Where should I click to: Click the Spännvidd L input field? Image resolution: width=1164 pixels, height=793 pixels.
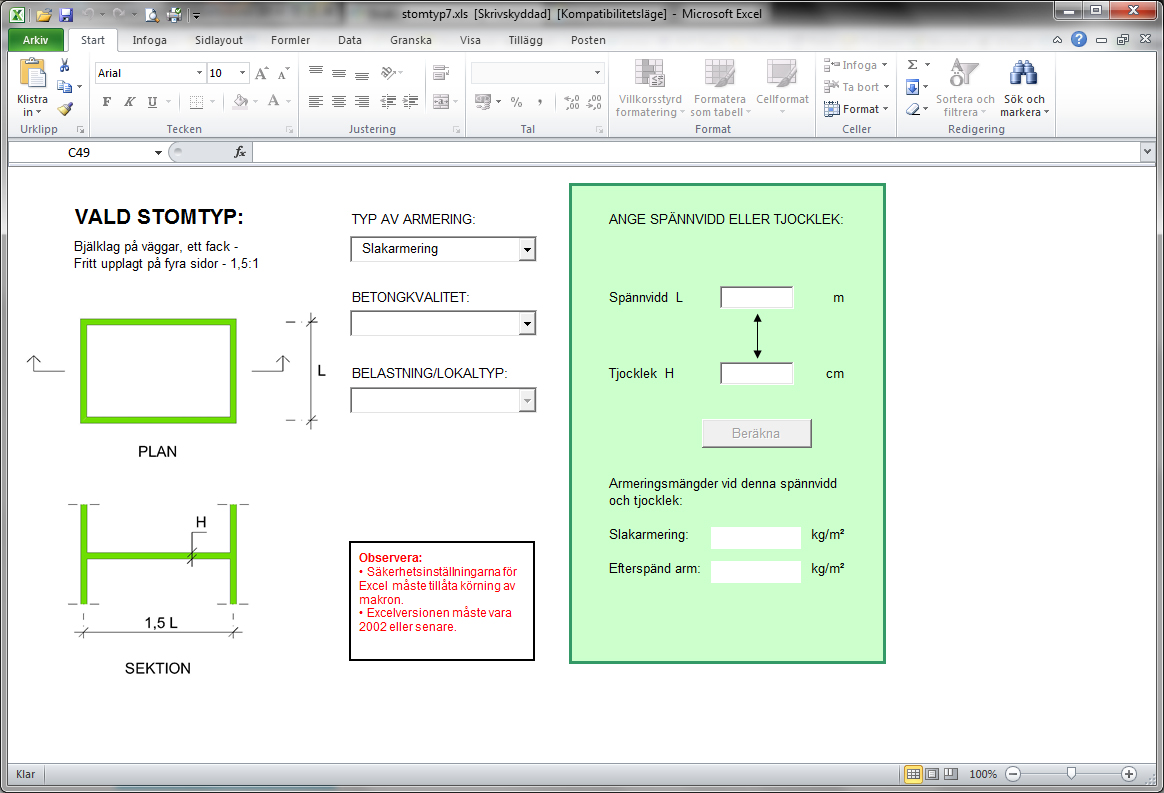[x=756, y=298]
